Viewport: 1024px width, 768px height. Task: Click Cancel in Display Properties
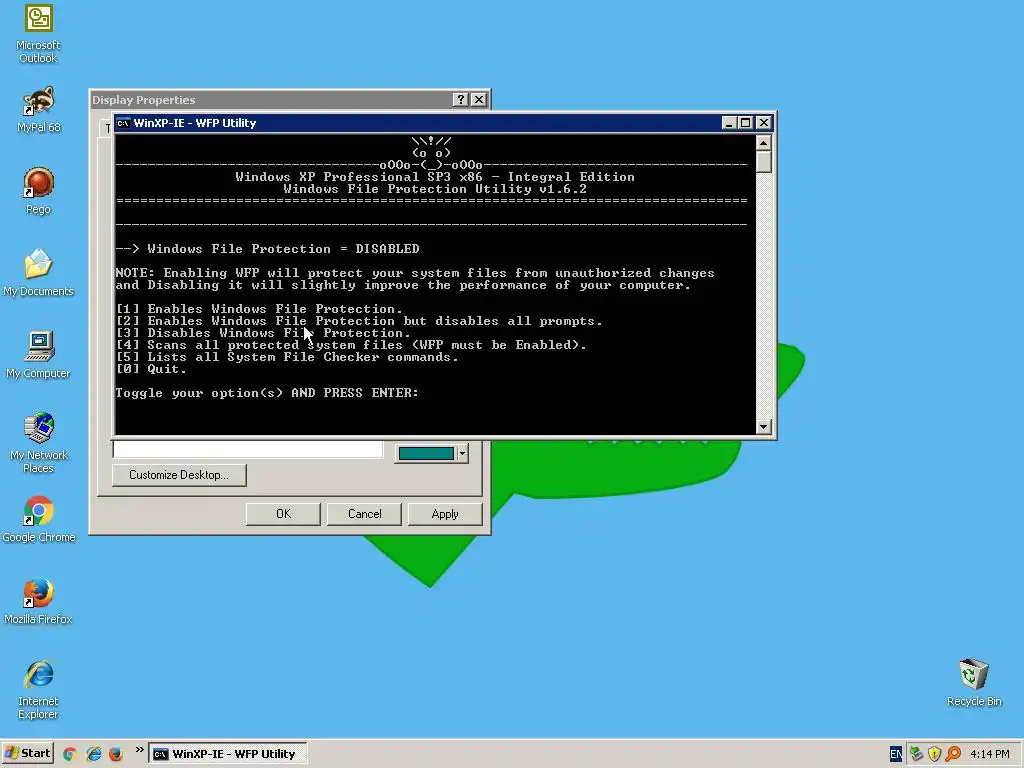364,514
